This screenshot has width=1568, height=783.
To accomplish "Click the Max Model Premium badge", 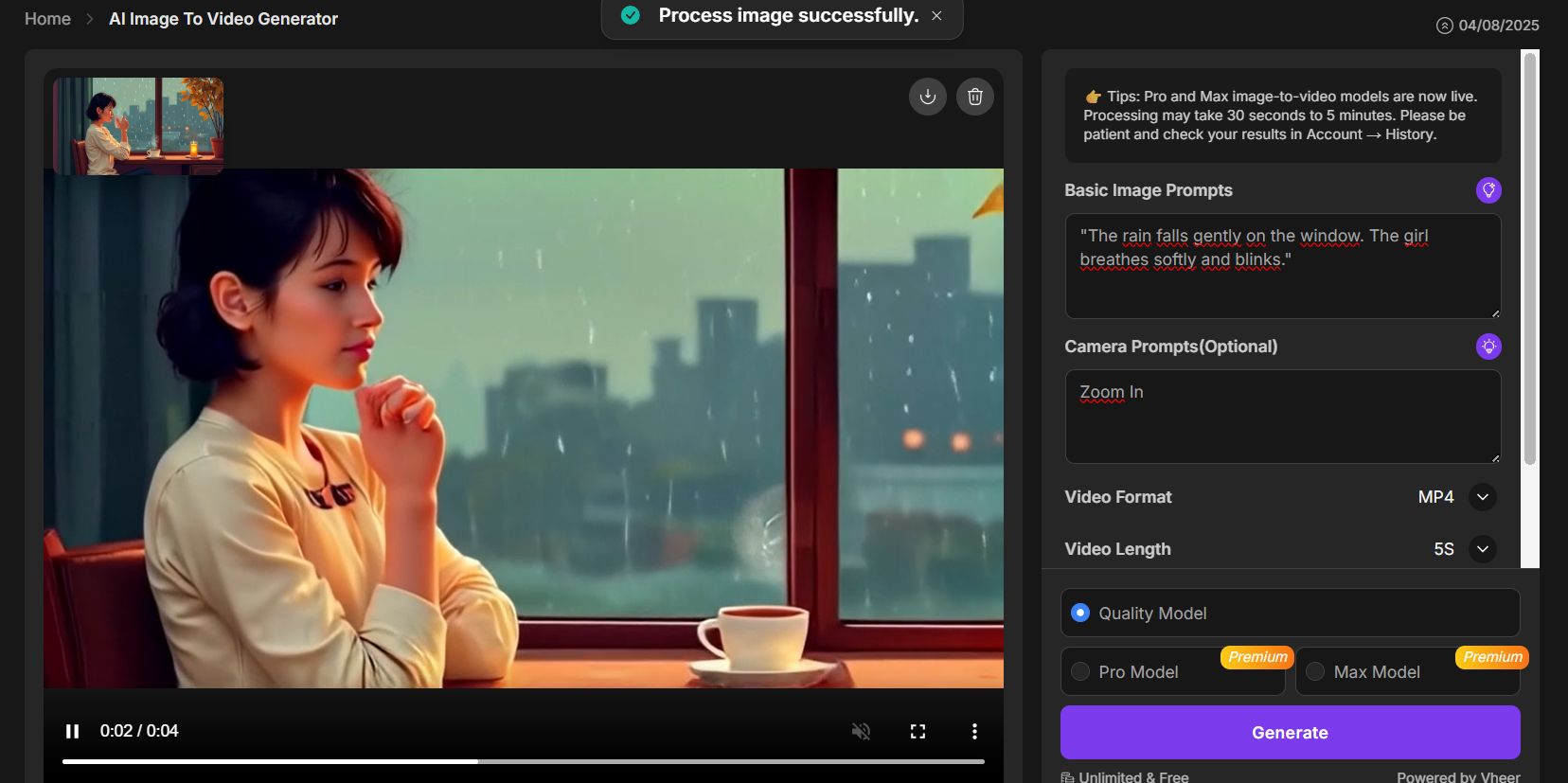I will (1492, 657).
